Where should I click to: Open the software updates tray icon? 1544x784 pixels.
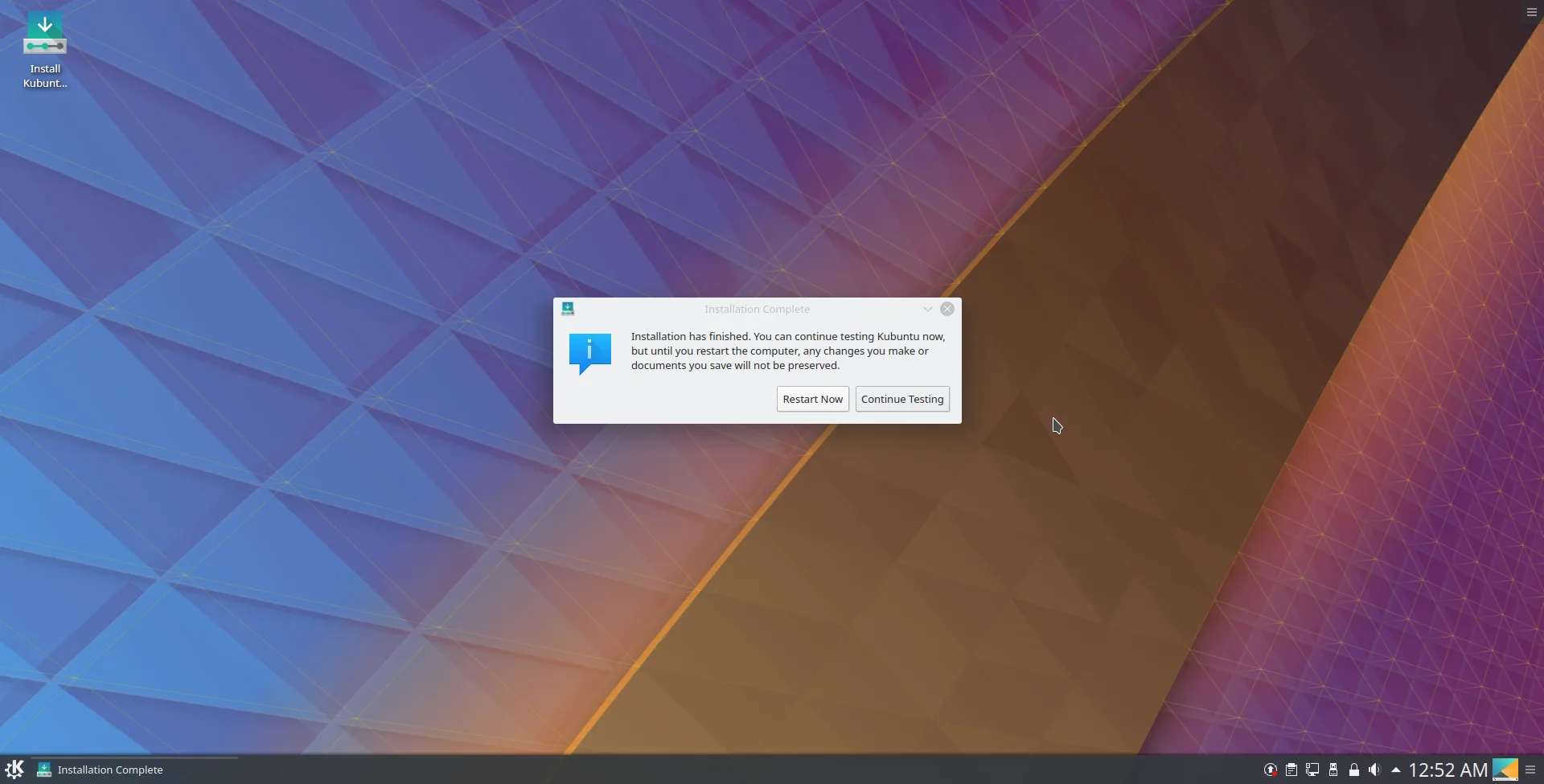1271,770
